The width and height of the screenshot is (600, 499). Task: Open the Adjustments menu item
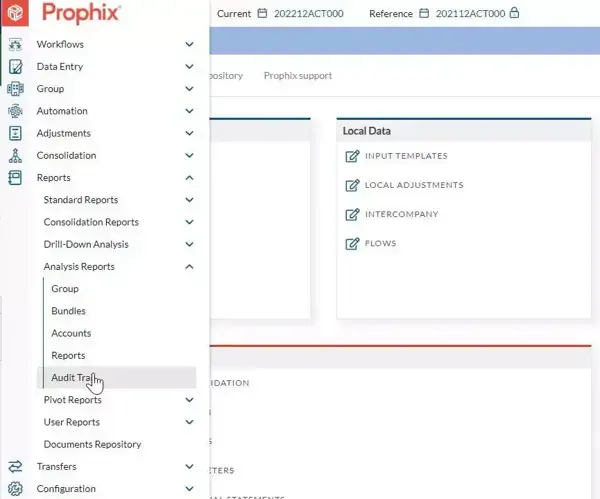point(64,133)
